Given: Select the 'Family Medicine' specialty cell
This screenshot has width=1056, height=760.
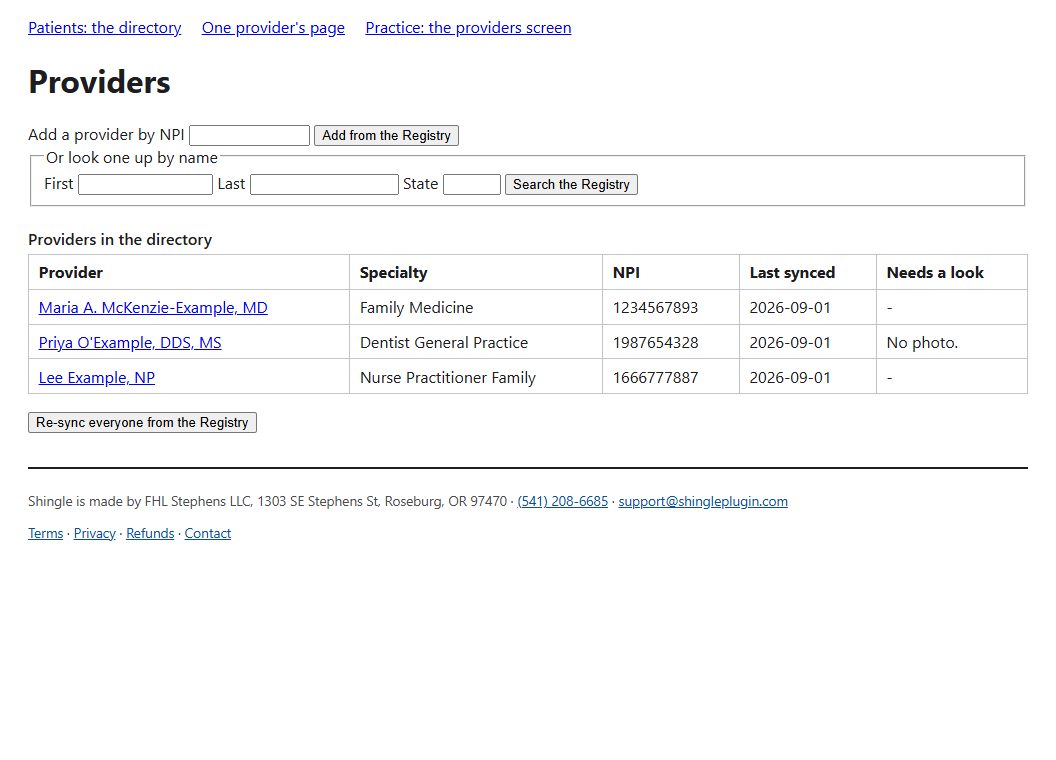Looking at the screenshot, I should coord(476,308).
